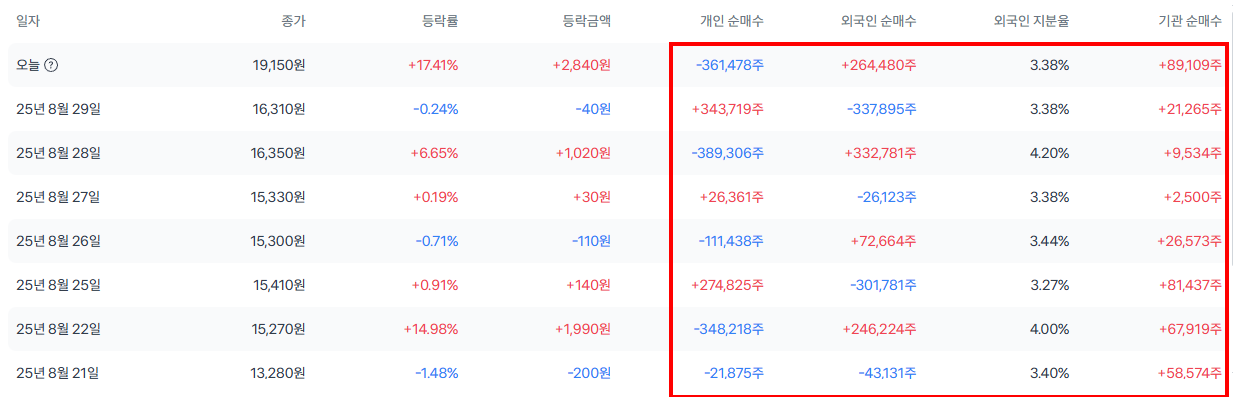Image resolution: width=1233 pixels, height=397 pixels.
Task: Click the 외국인 순매수 column header
Action: [879, 21]
